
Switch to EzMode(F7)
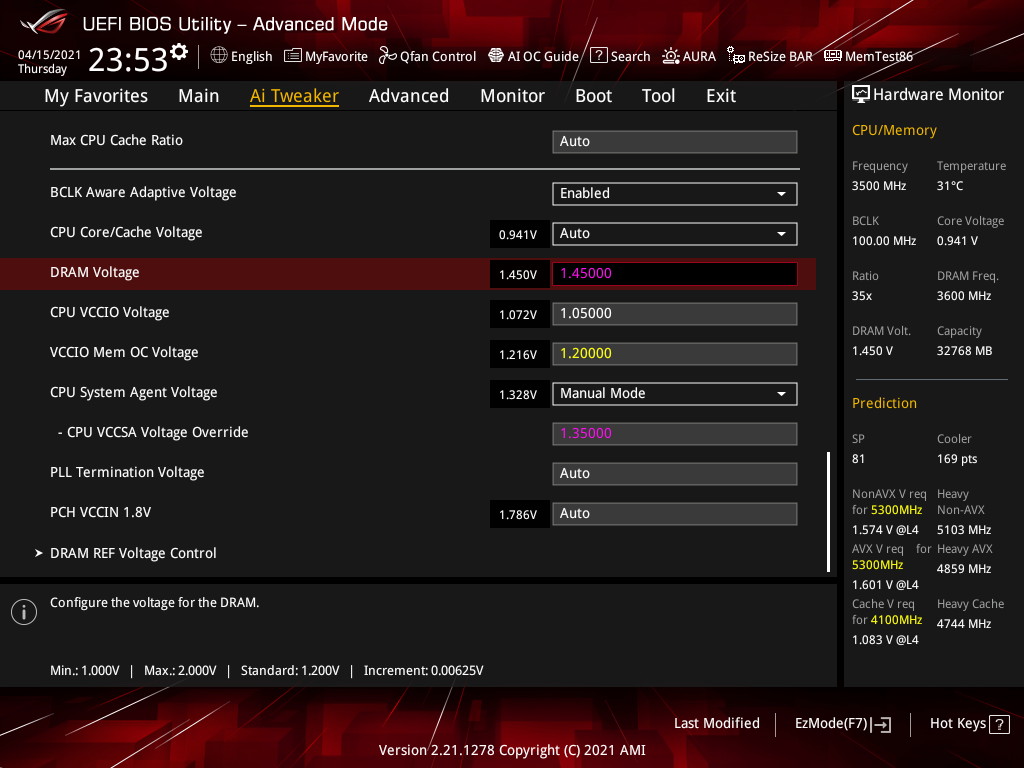pyautogui.click(x=842, y=724)
